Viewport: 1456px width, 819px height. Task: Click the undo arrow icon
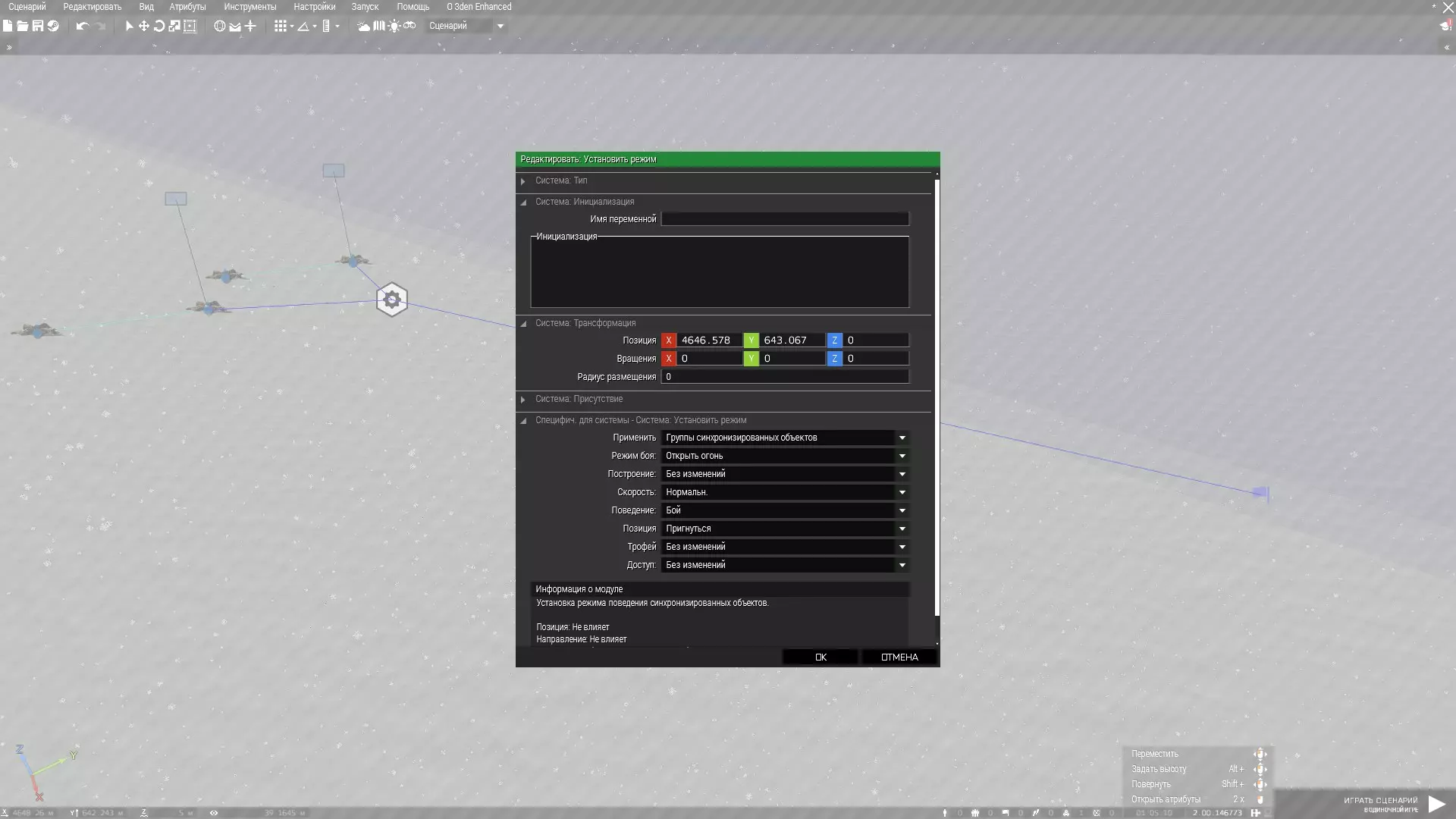point(82,26)
